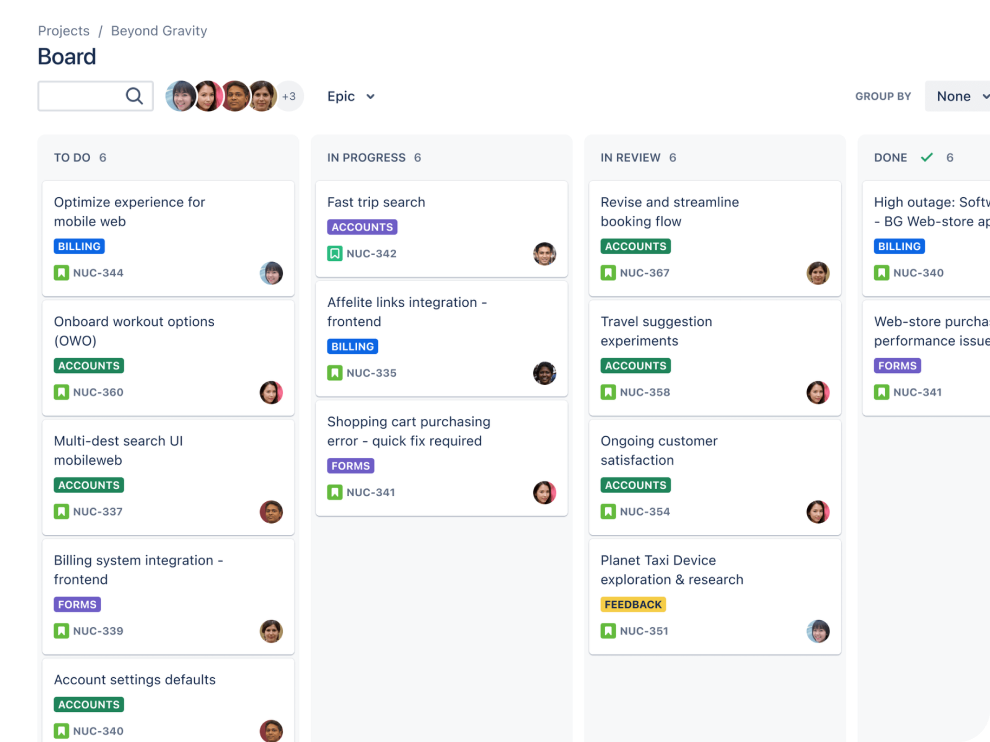Click assignee avatar on Travel suggestion experiments card
990x742 pixels.
[x=818, y=392]
